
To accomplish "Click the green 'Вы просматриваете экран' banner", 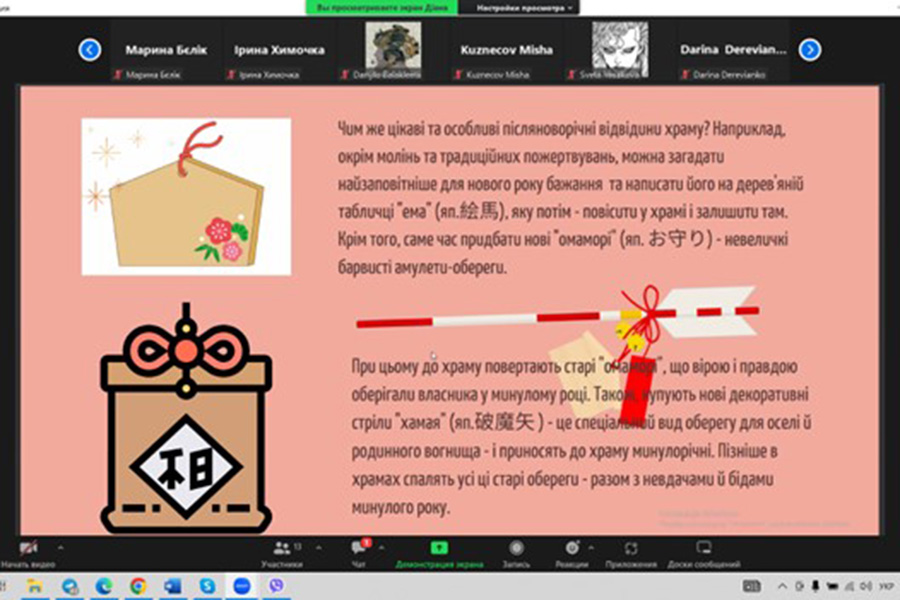I will 382,8.
